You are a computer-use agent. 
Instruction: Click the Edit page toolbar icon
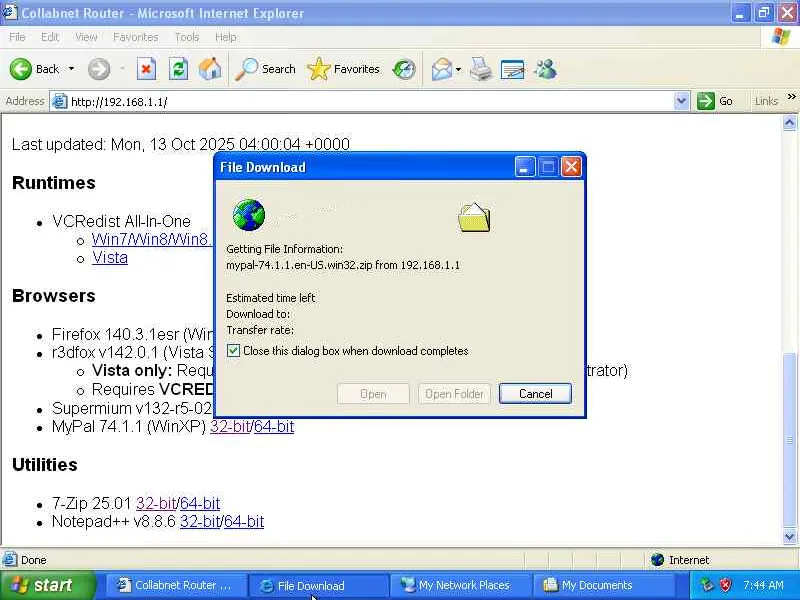(x=512, y=69)
